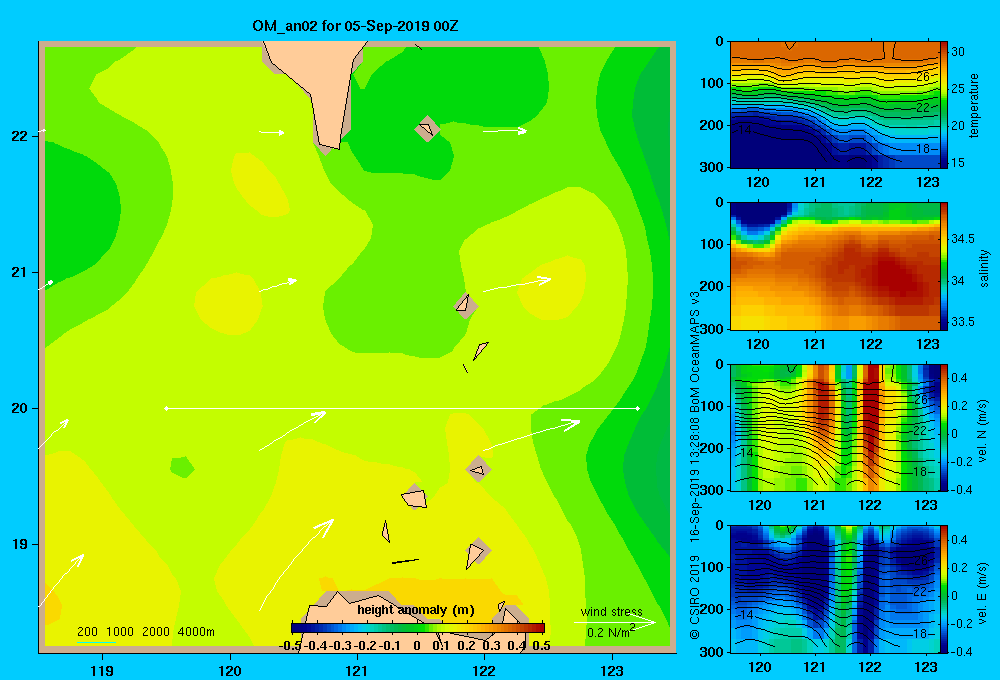Click the vertical '© CSIRO 2019' credit text
Screen dimensions: 1000x680
point(695,596)
